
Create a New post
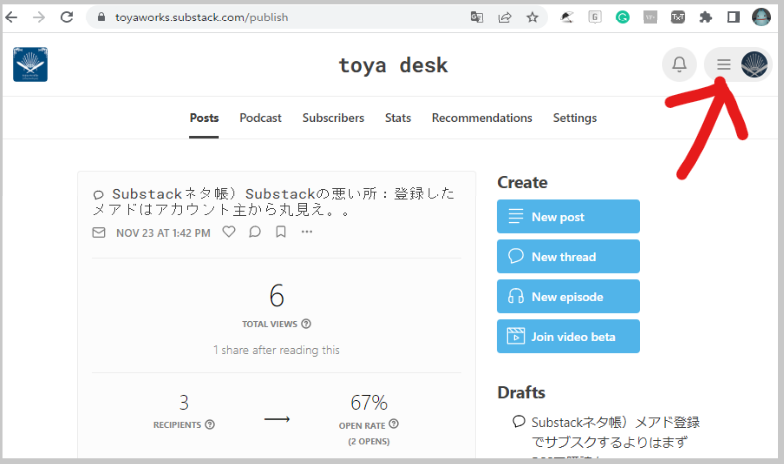point(568,216)
